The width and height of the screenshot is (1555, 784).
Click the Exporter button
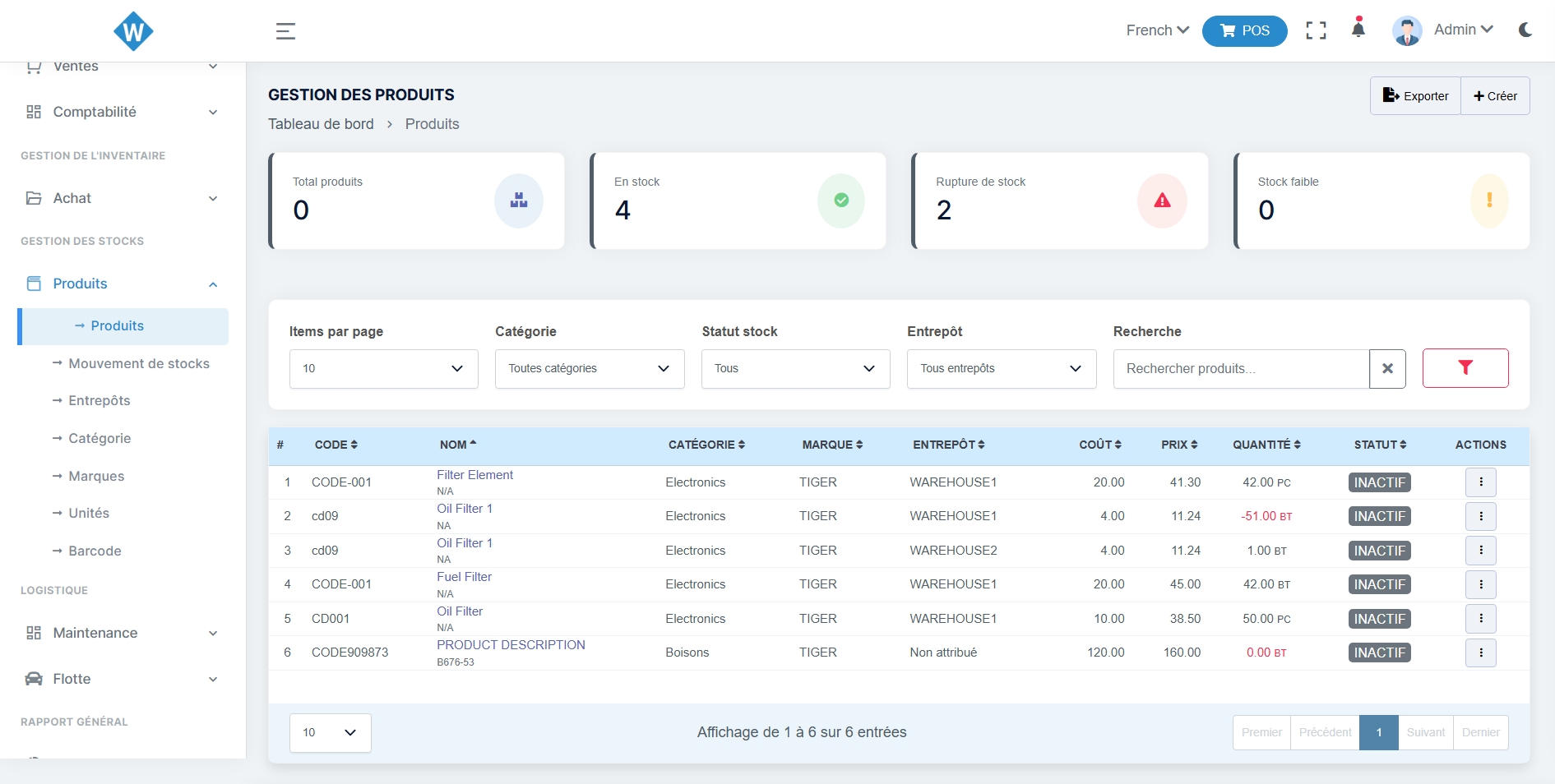(1414, 95)
